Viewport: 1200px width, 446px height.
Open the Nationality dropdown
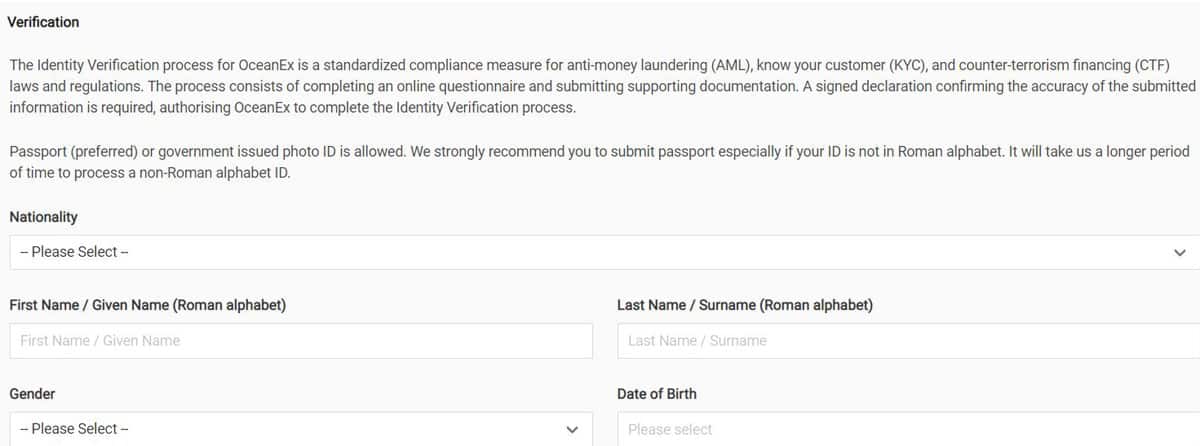click(x=600, y=252)
